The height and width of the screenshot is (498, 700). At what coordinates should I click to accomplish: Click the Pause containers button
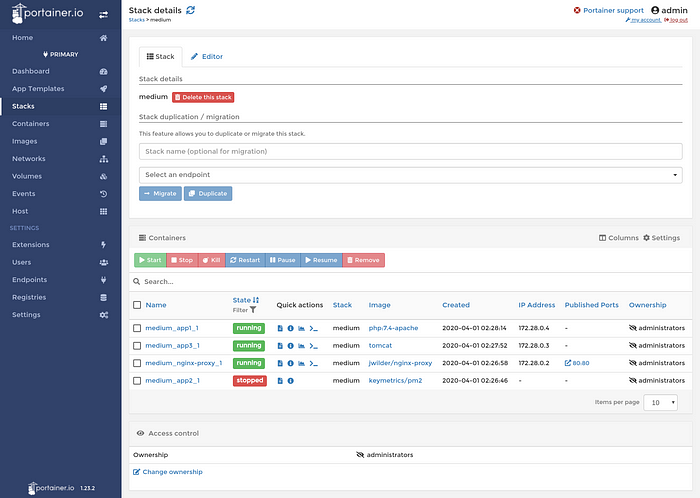[x=283, y=260]
